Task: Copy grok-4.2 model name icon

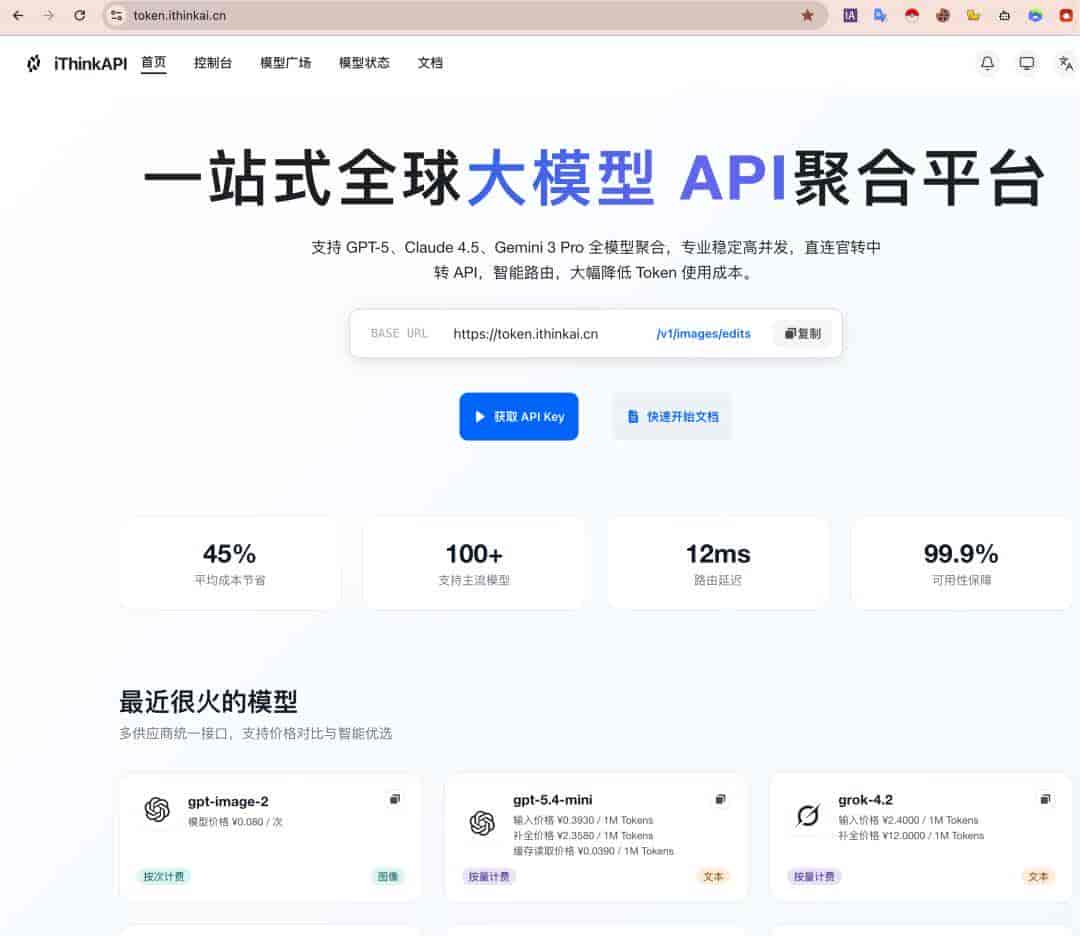Action: [x=1045, y=799]
